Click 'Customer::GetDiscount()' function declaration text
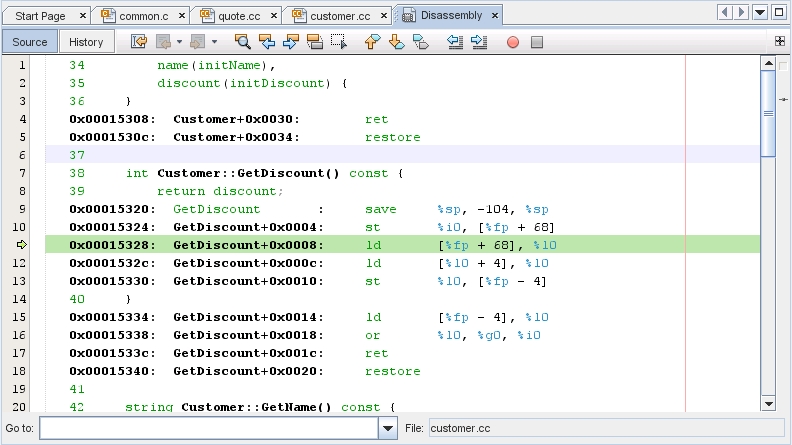This screenshot has height=445, width=792. pos(248,173)
